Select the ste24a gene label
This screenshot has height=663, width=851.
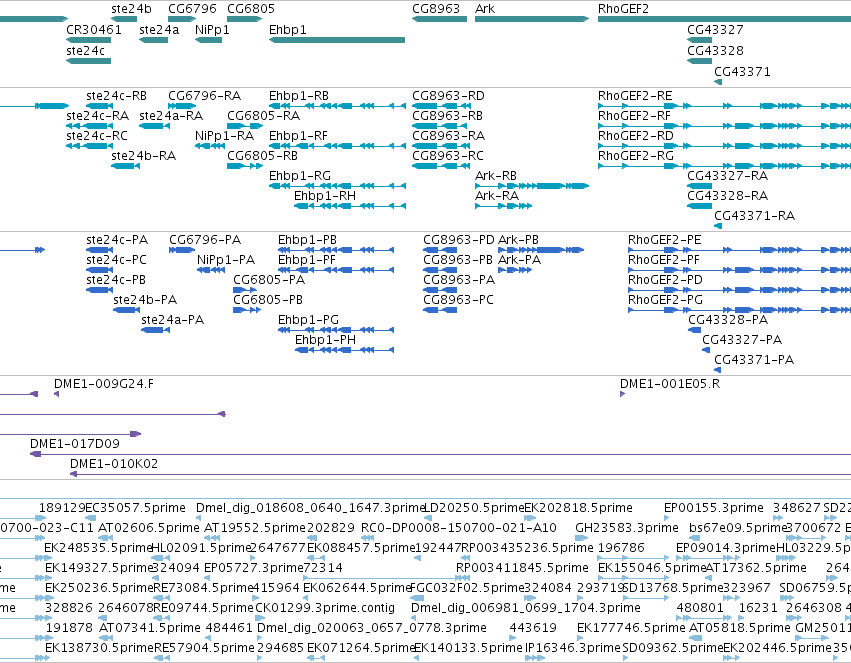(x=159, y=29)
